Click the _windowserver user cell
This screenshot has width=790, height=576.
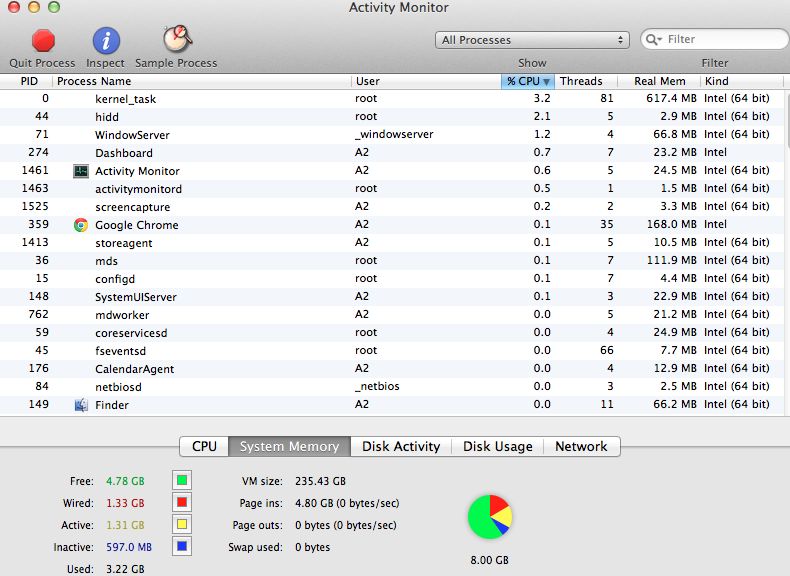point(394,135)
